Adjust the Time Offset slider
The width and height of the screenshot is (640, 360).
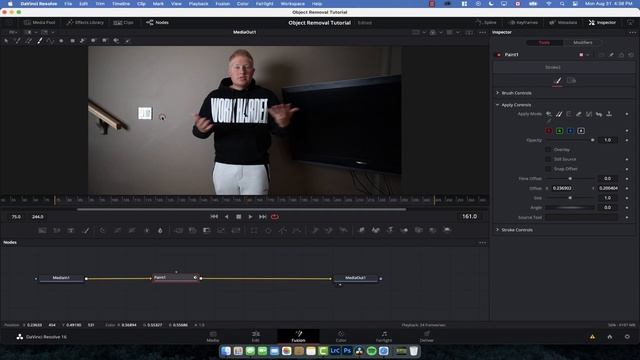click(x=570, y=178)
